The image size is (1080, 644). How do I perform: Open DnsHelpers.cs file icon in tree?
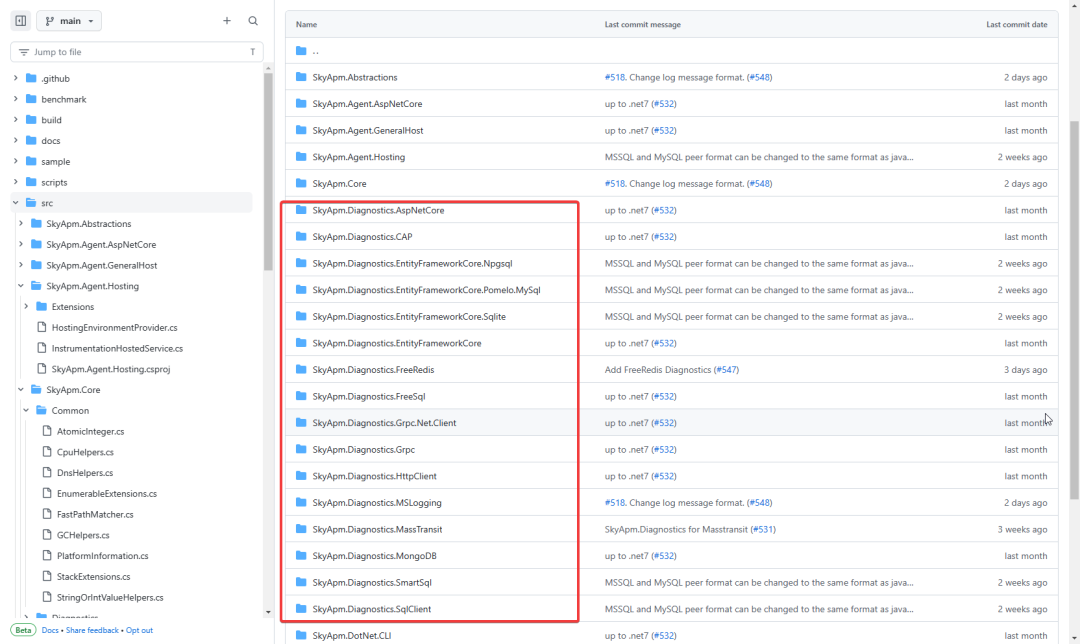(x=47, y=472)
